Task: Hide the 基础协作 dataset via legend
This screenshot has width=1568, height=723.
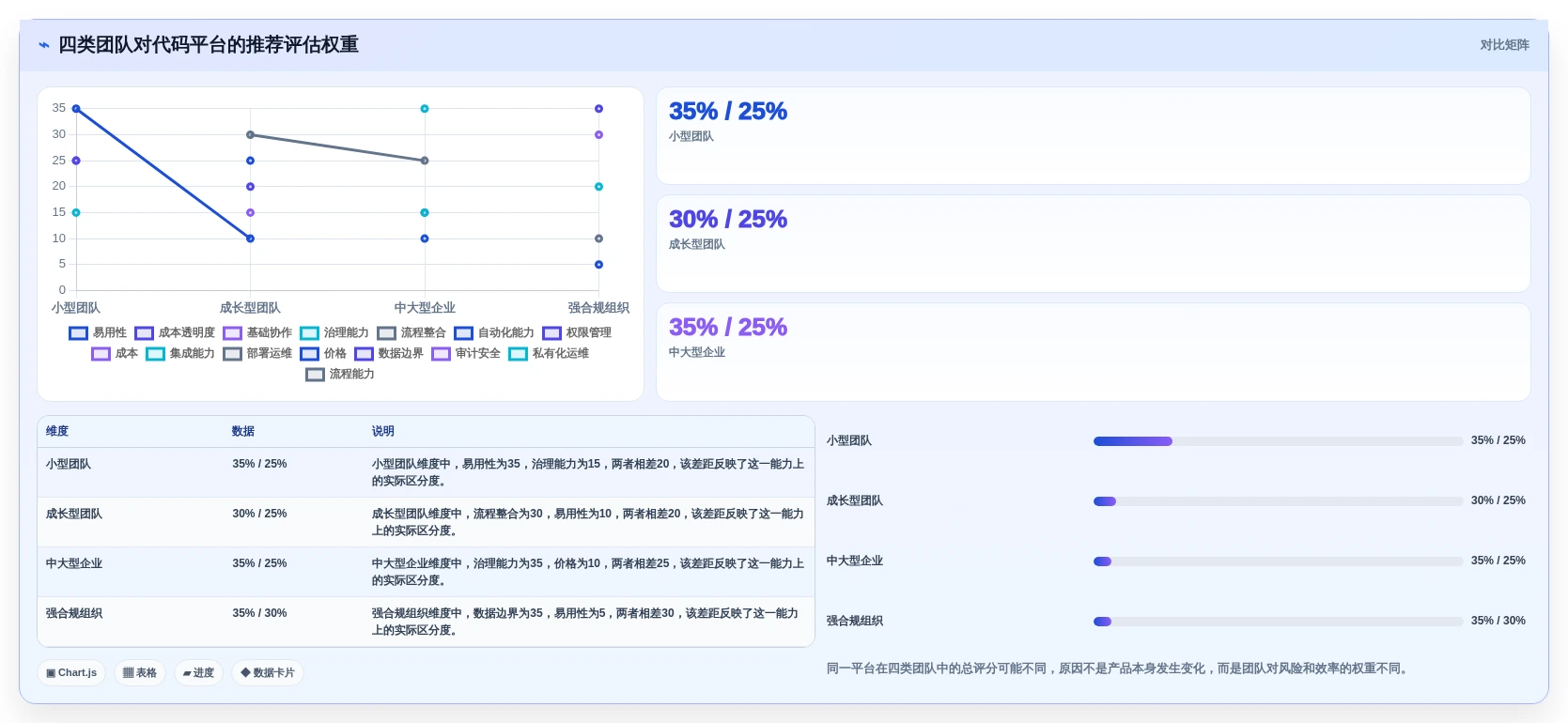Action: pyautogui.click(x=257, y=332)
